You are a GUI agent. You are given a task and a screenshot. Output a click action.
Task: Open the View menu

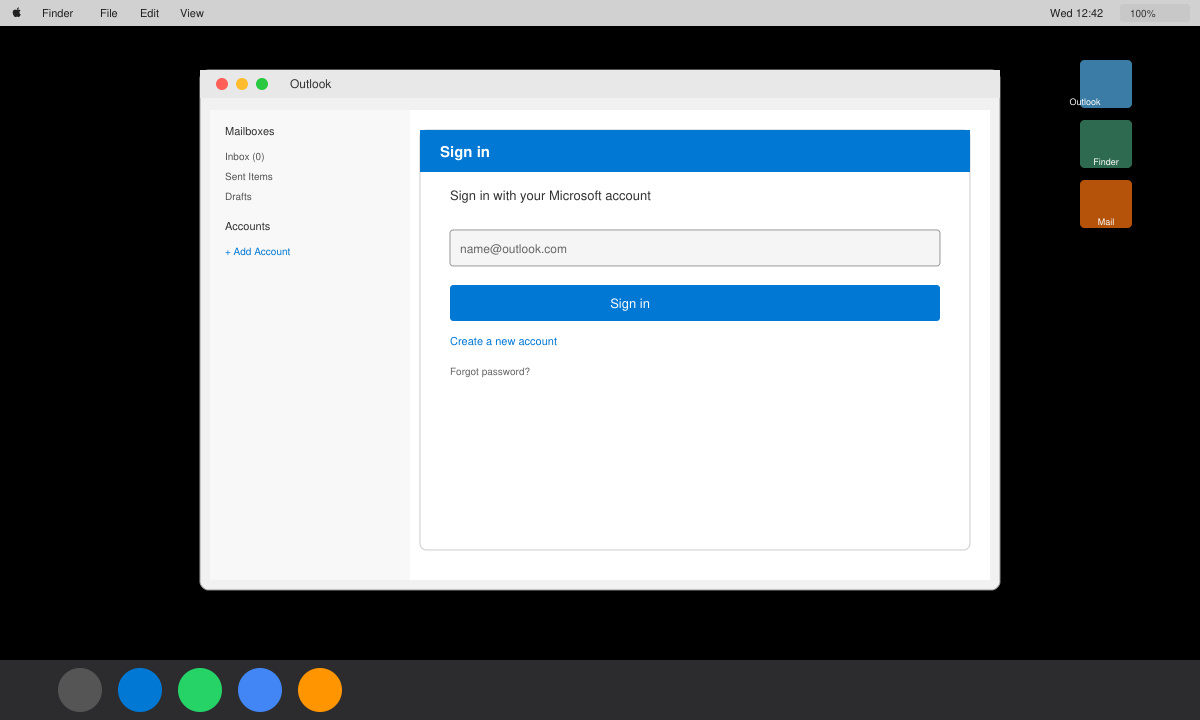(192, 13)
